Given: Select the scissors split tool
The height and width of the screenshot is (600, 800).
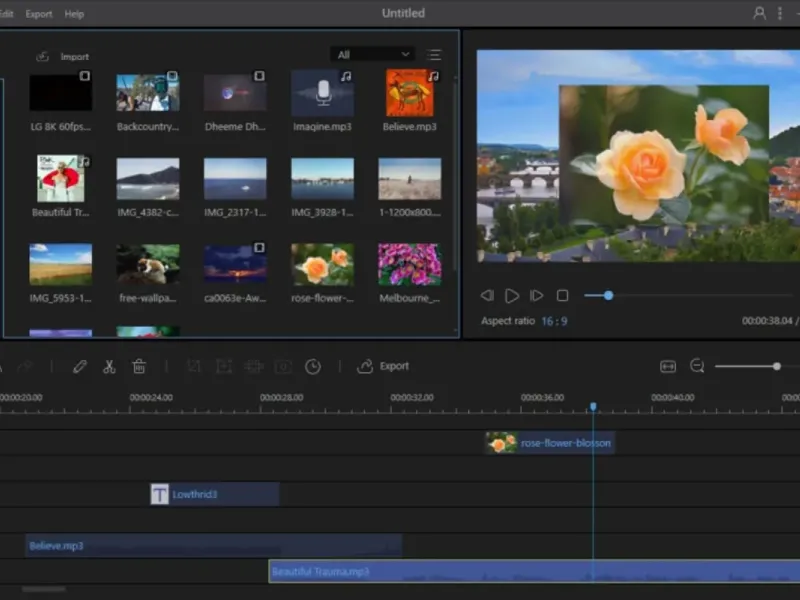Looking at the screenshot, I should click(x=109, y=367).
